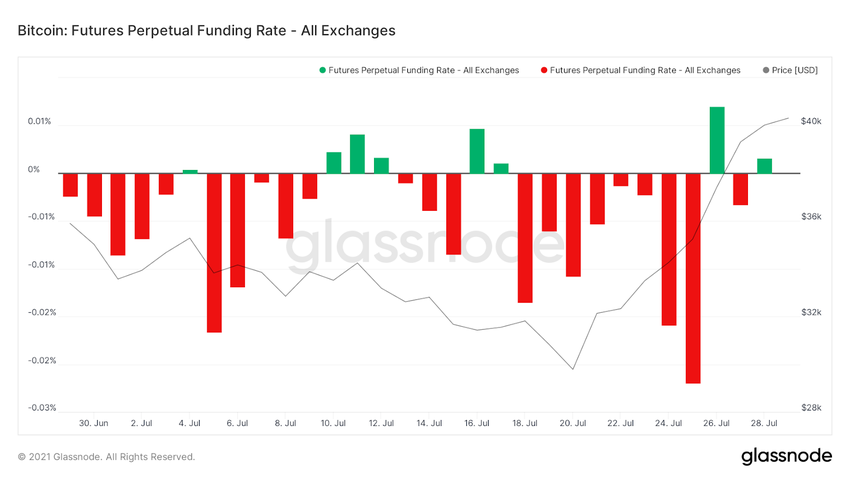Toggle the Price [USD] legend label

coord(796,70)
